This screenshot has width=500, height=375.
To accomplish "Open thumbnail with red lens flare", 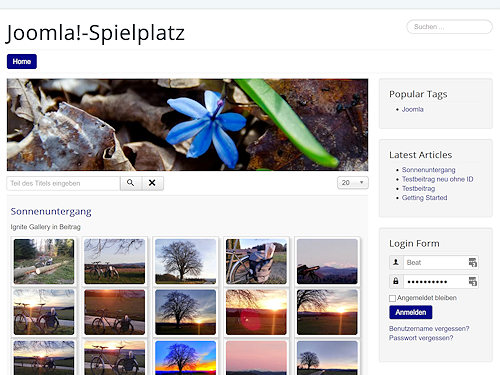I will pyautogui.click(x=256, y=312).
